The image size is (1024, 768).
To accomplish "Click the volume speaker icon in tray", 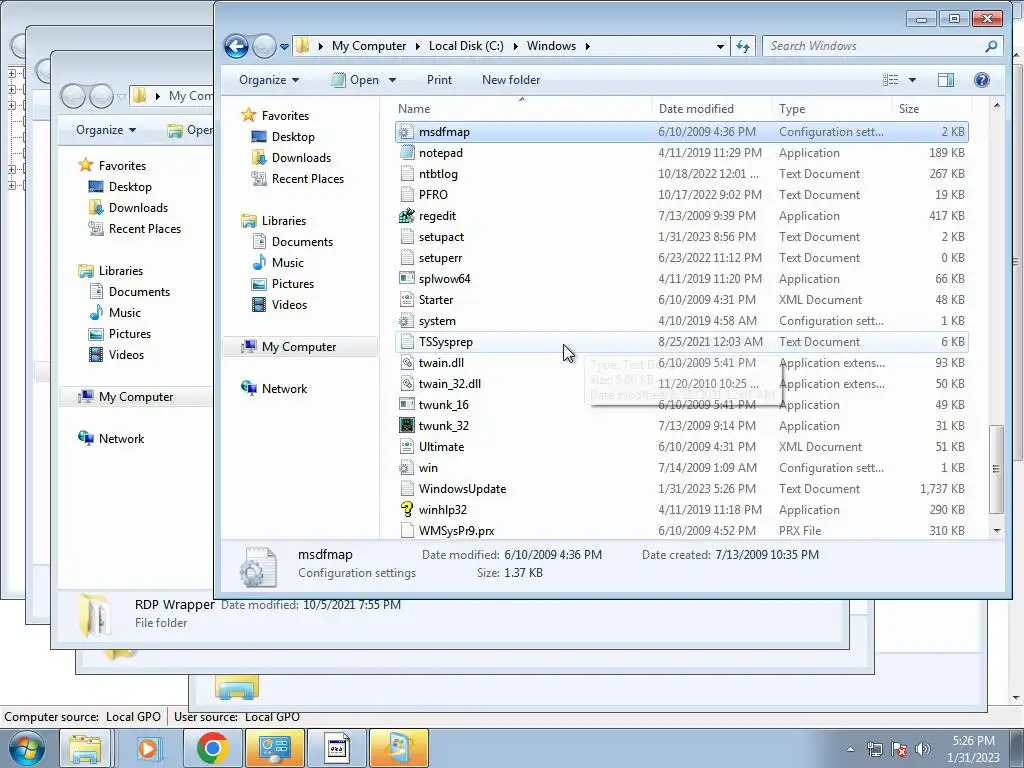I will 923,749.
